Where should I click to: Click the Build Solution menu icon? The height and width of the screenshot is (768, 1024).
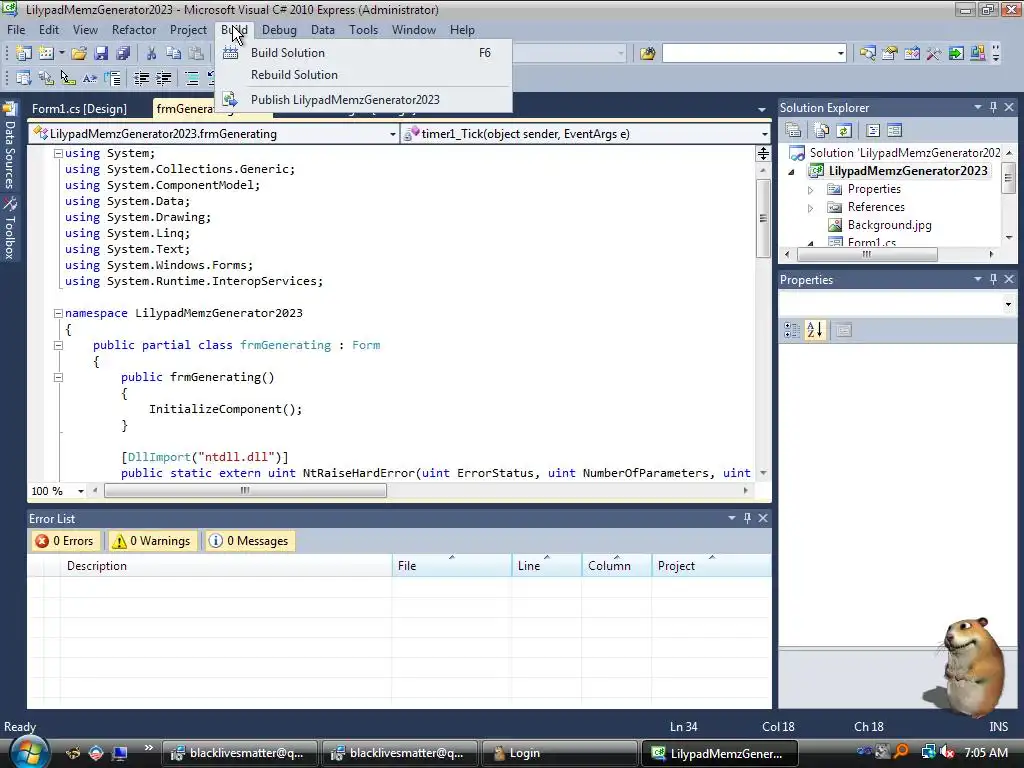230,53
